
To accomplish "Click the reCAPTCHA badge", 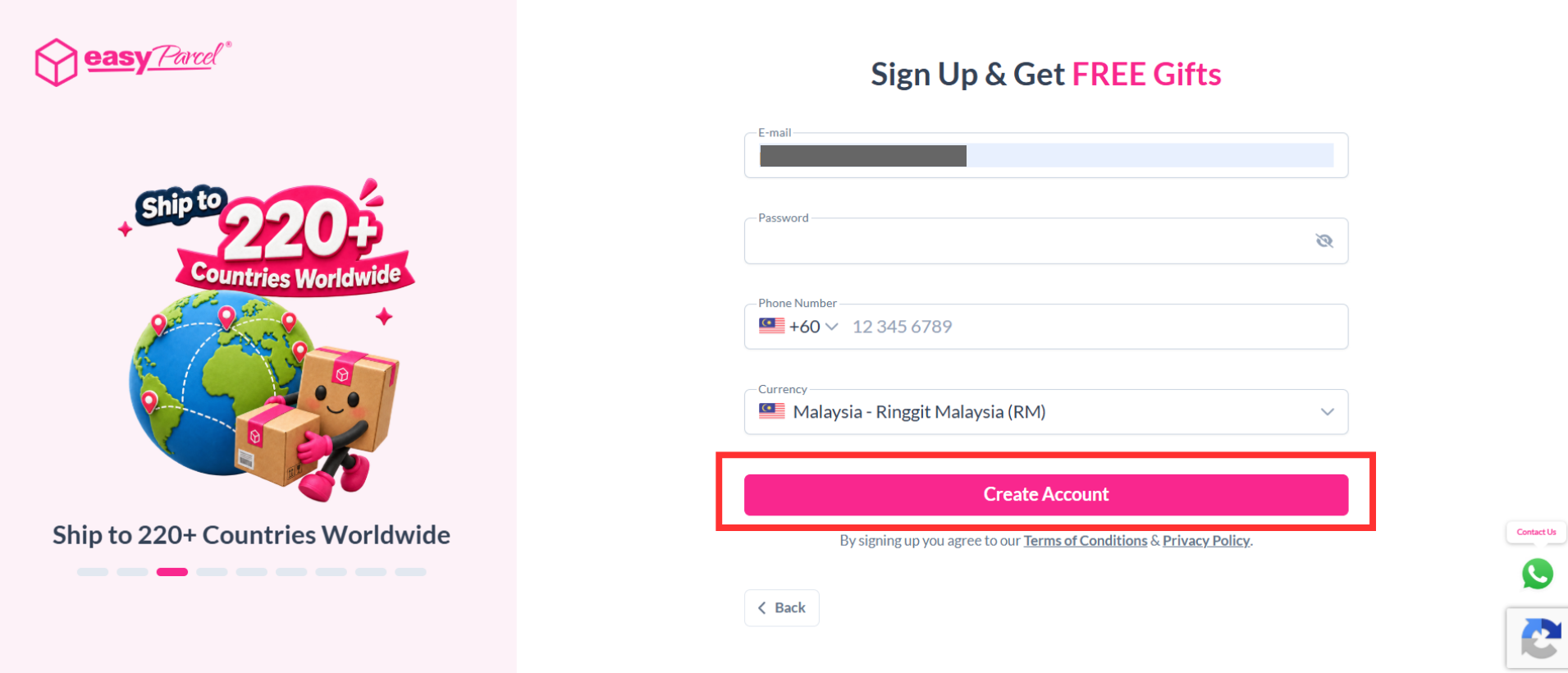I will click(x=1538, y=639).
